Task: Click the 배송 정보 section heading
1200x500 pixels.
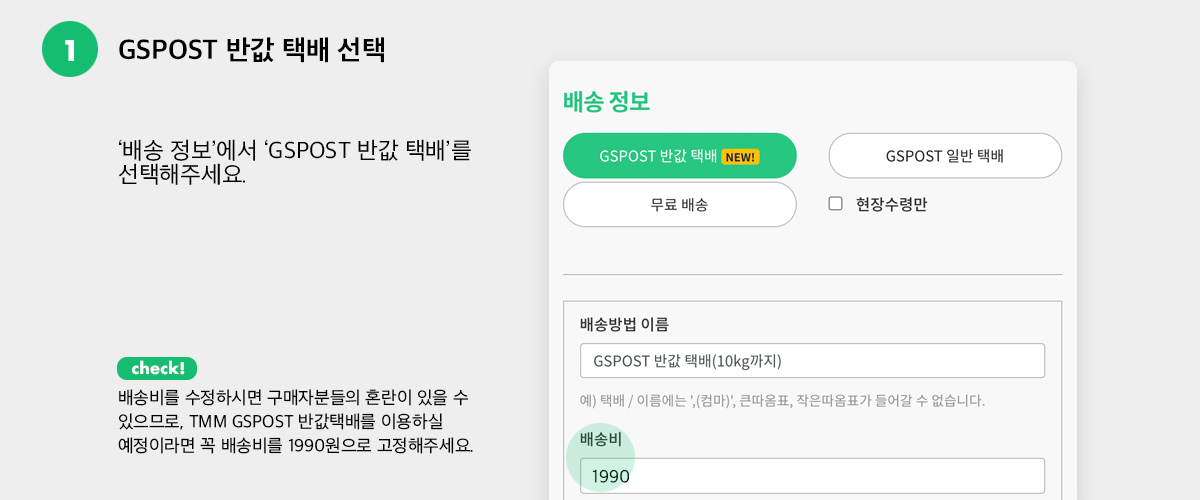Action: [x=607, y=101]
